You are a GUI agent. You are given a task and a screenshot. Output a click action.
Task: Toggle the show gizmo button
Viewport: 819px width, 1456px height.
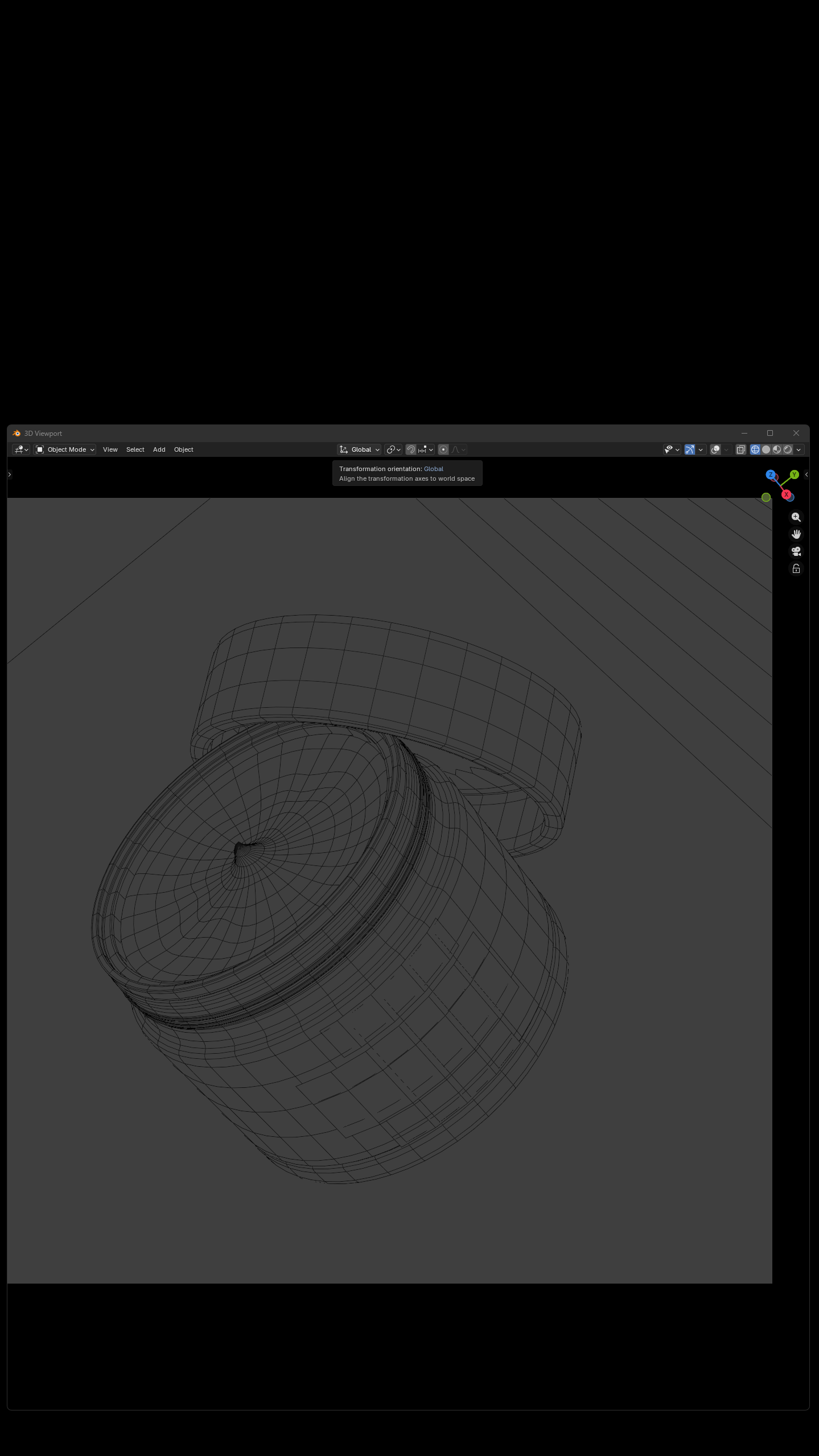coord(690,449)
